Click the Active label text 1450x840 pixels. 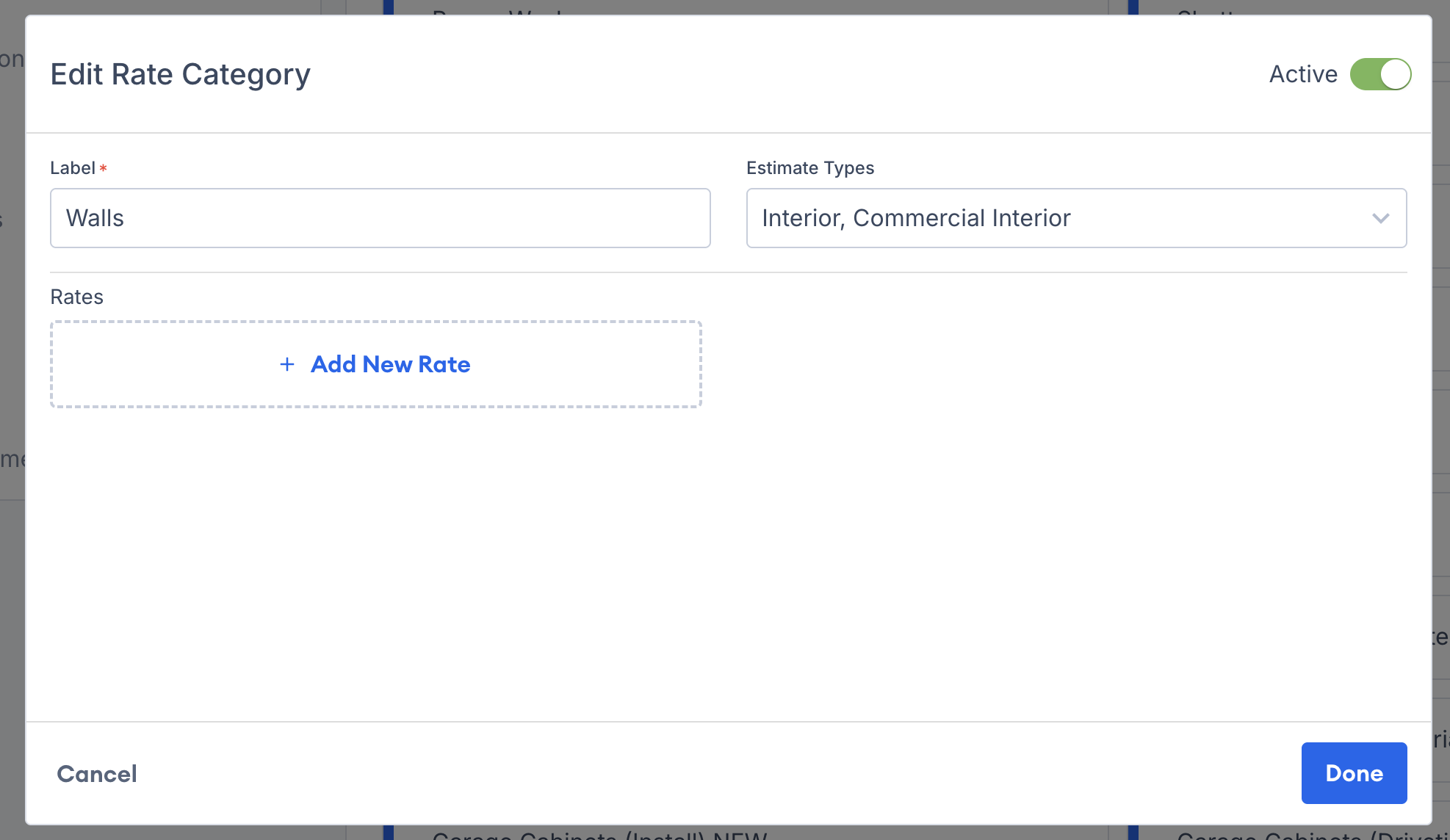pyautogui.click(x=1303, y=74)
